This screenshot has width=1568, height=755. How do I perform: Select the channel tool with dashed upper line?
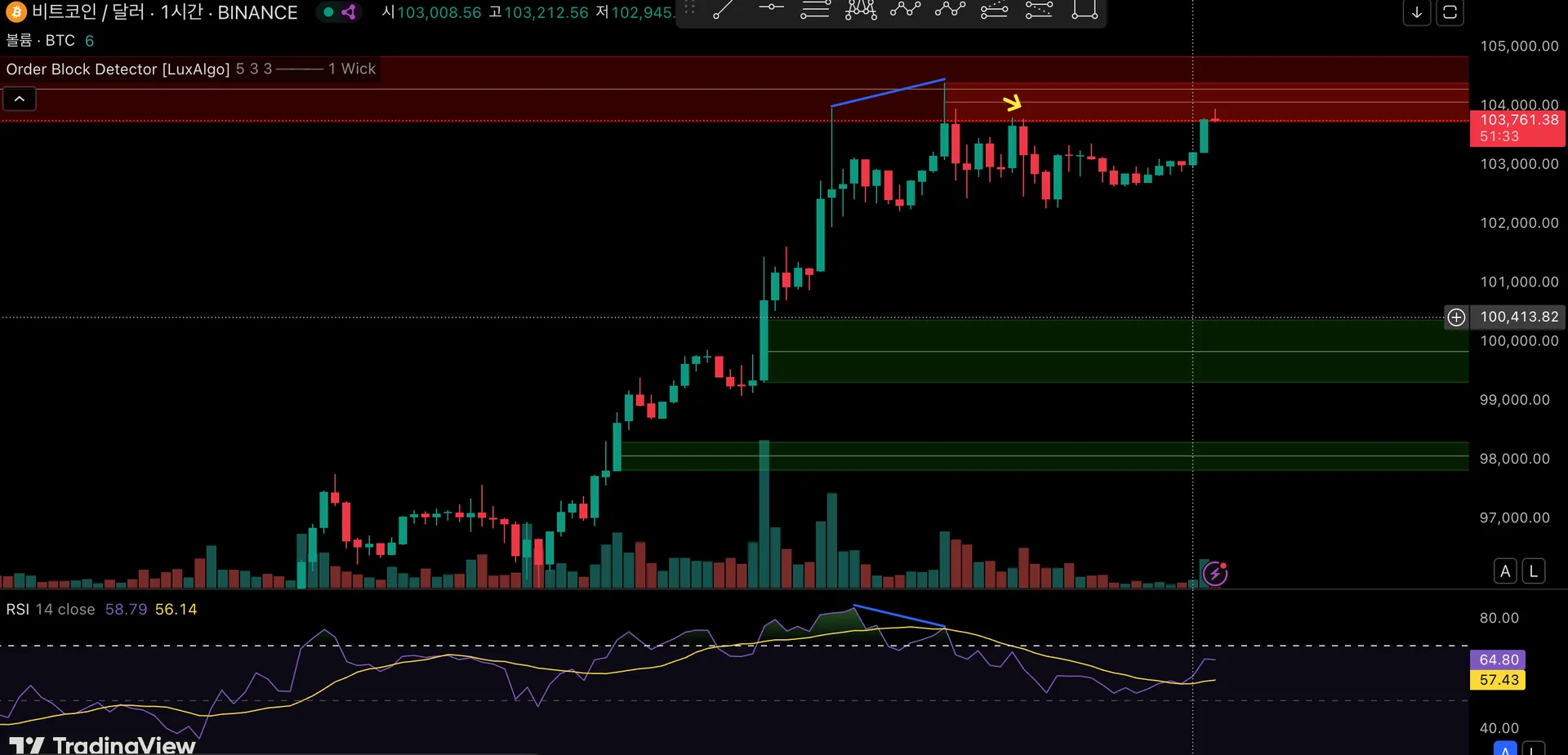tap(994, 10)
